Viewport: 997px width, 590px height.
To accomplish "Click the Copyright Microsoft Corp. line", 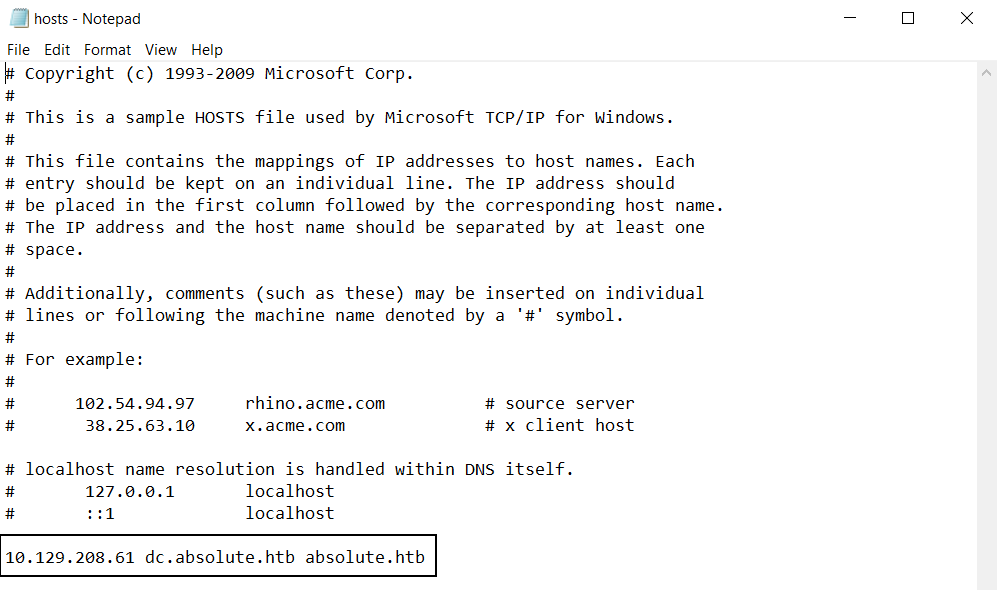I will point(219,74).
